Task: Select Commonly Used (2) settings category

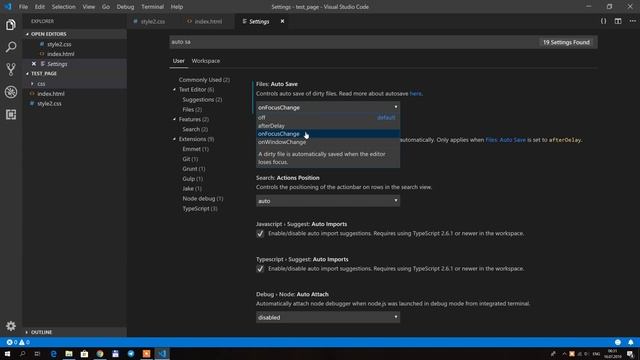Action: [204, 80]
